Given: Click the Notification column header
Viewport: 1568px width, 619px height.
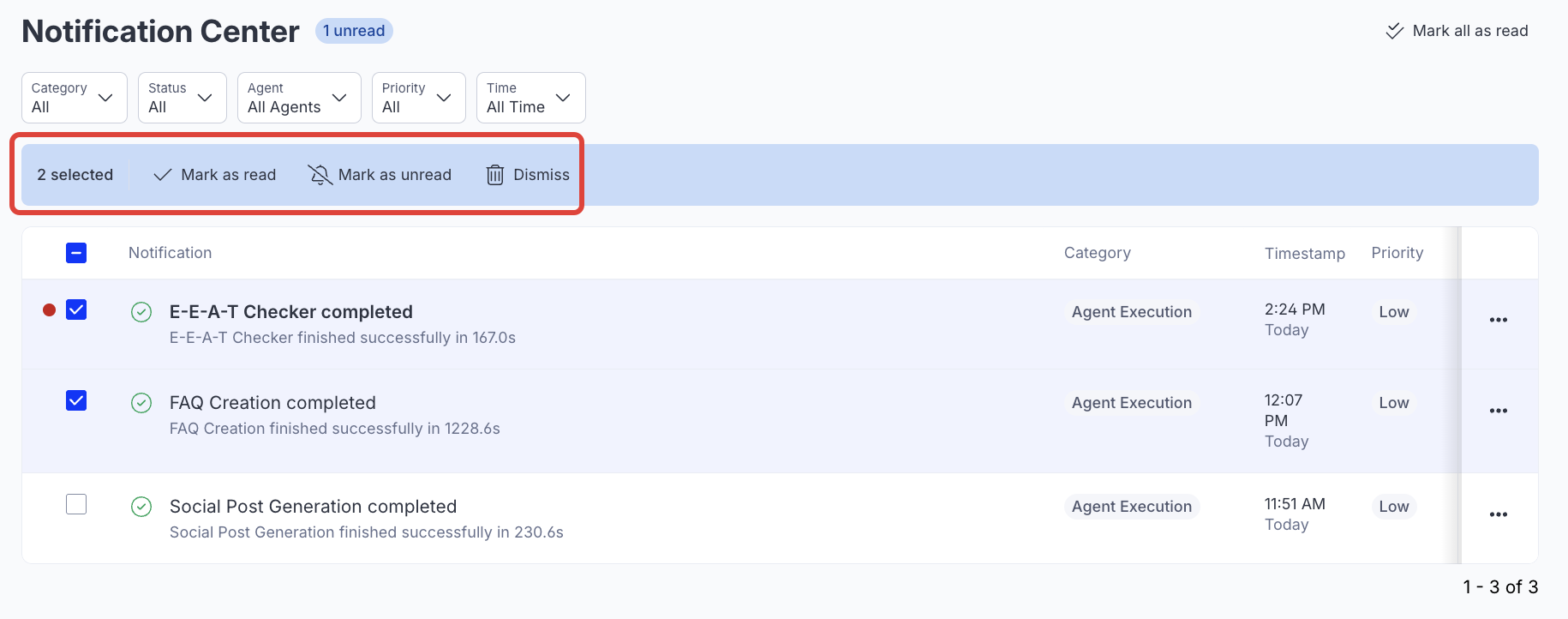Looking at the screenshot, I should point(170,253).
